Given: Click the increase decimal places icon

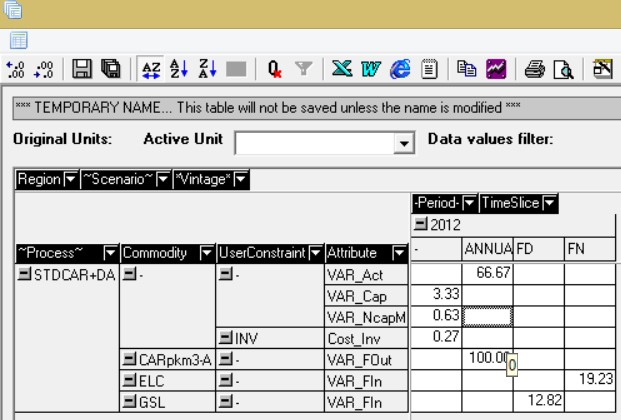Looking at the screenshot, I should [15, 69].
